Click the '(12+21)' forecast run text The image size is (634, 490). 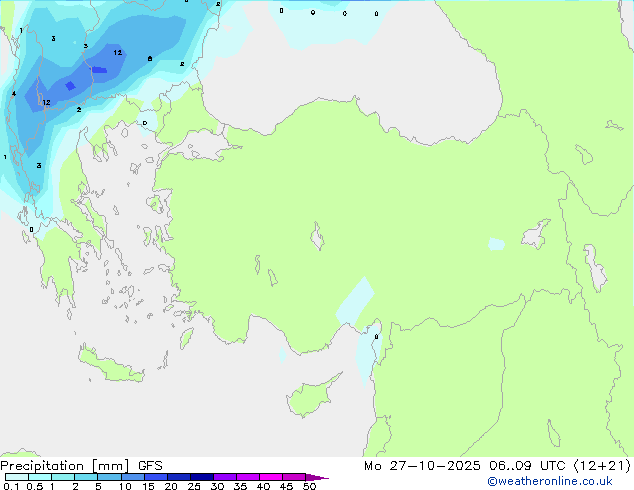[602, 466]
